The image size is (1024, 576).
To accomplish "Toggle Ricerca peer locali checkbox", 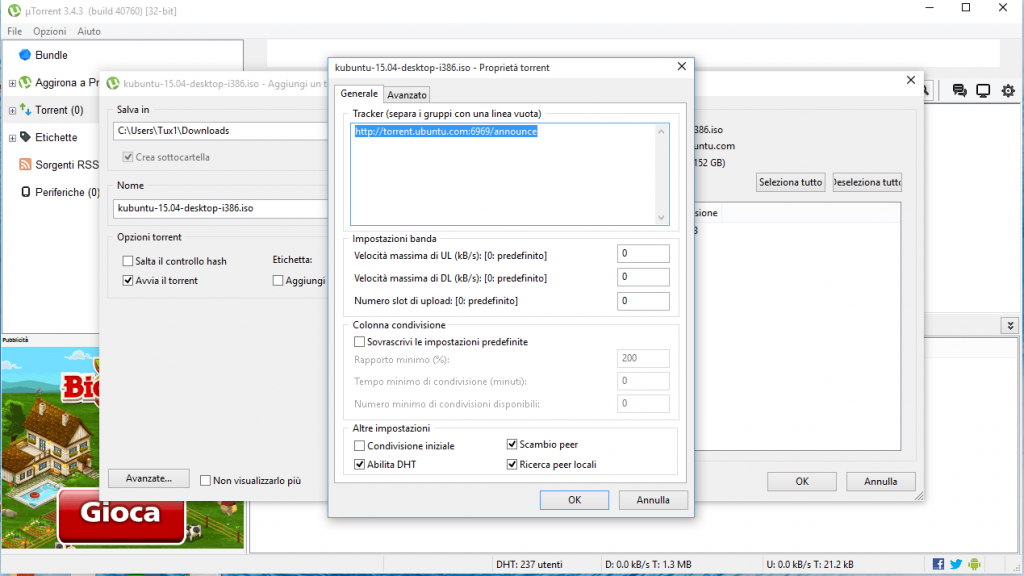I will coord(512,464).
